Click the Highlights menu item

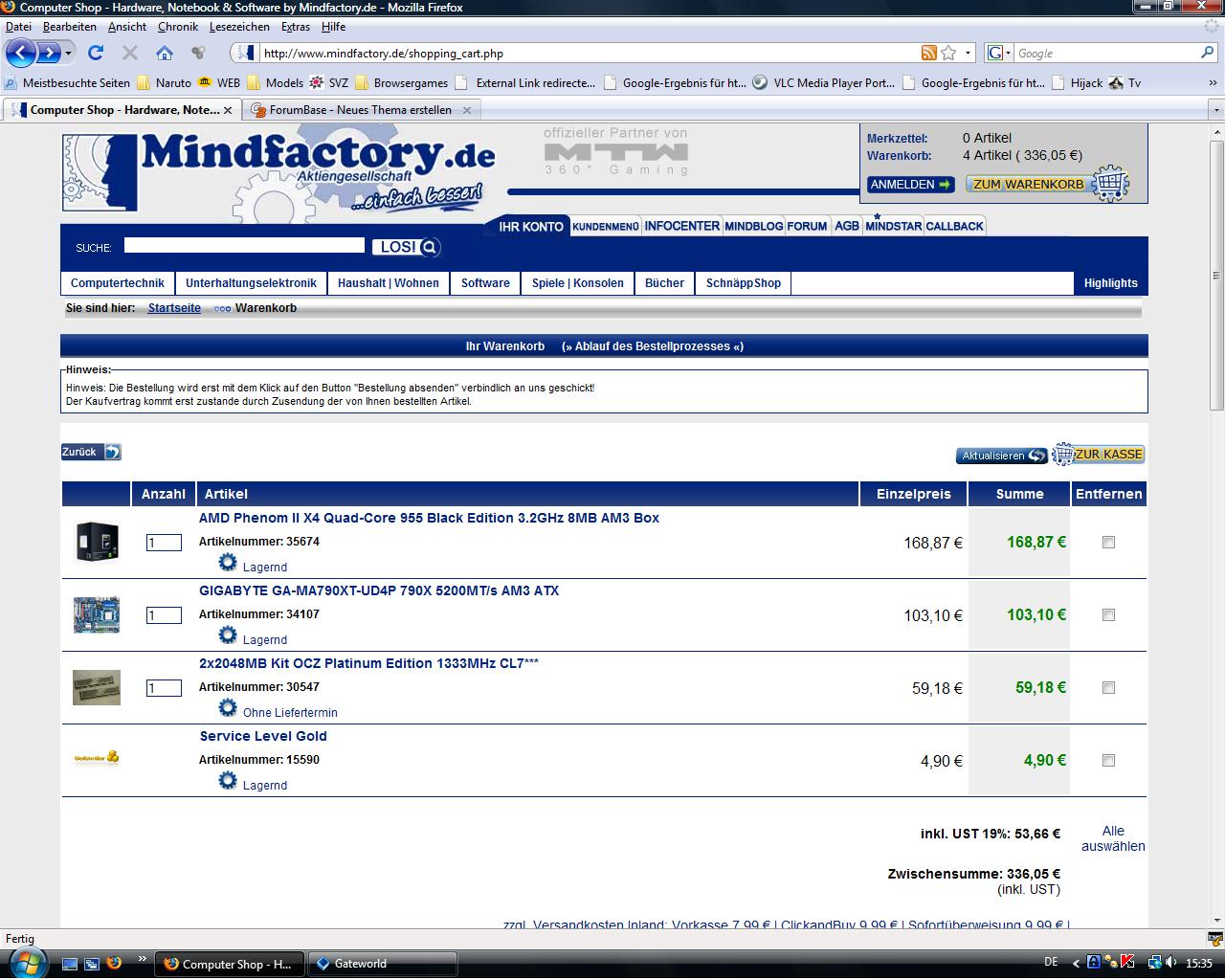1110,283
